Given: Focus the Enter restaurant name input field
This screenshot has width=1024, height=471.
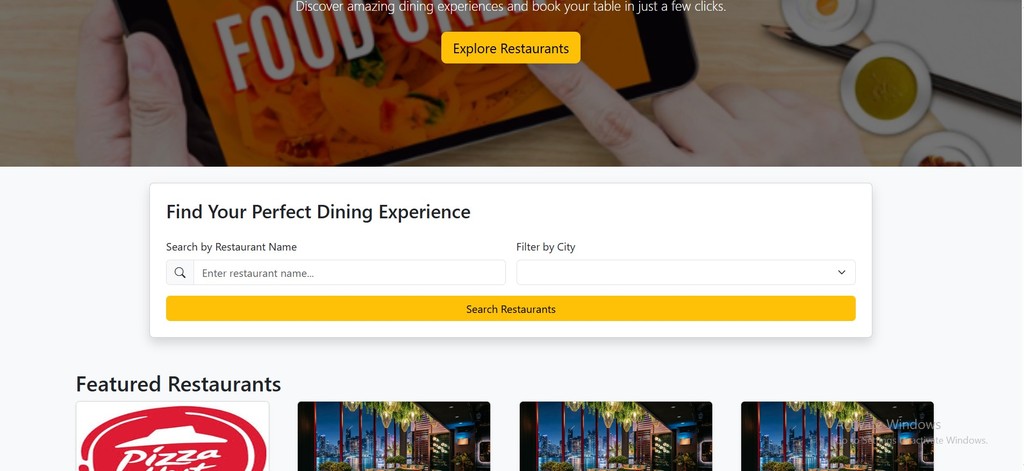Looking at the screenshot, I should click(349, 273).
